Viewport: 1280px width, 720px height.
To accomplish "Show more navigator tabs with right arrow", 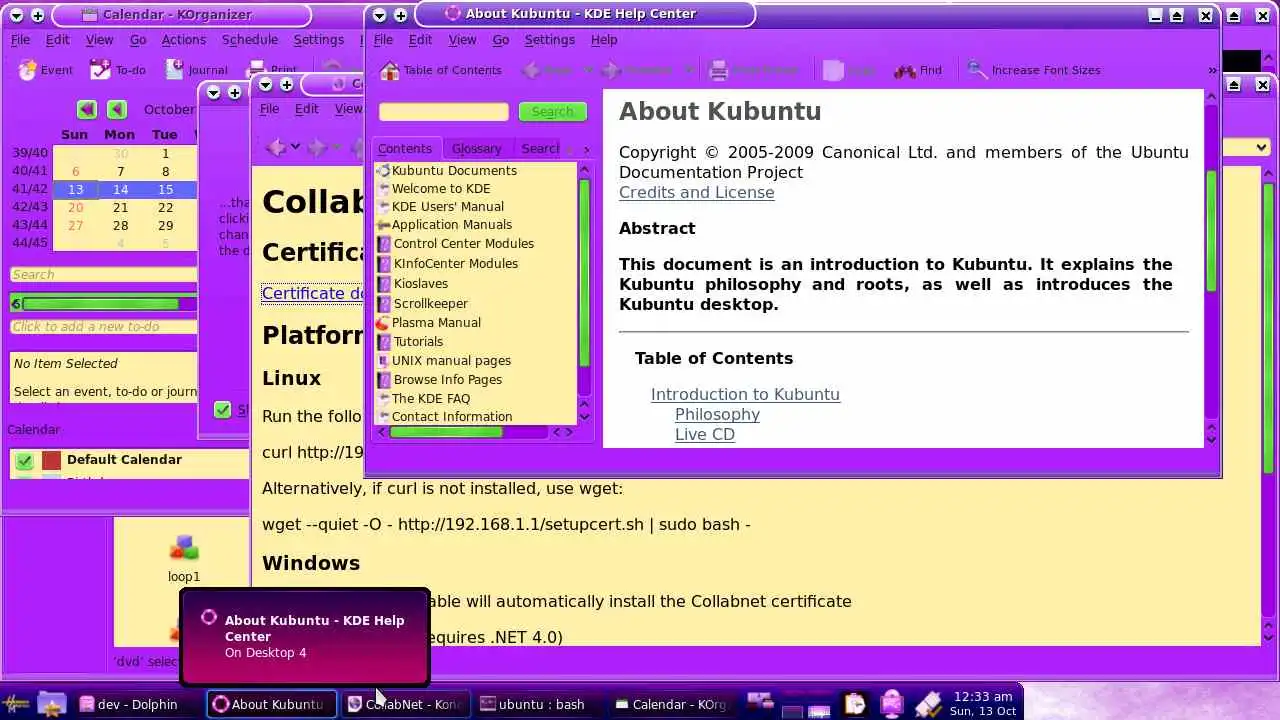I will pyautogui.click(x=586, y=149).
